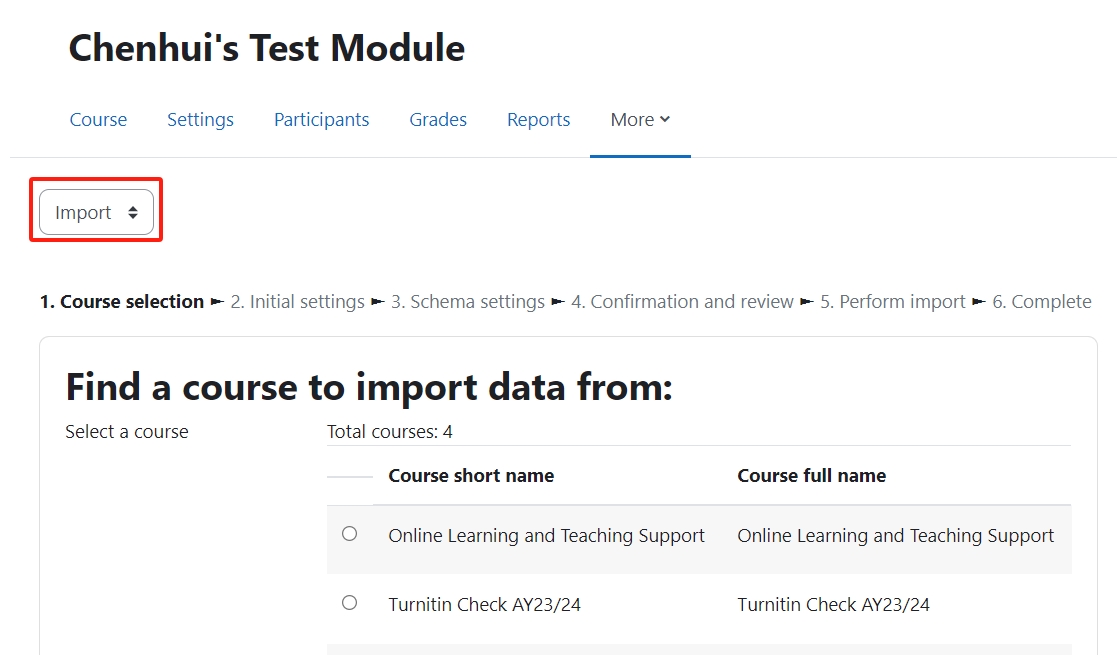Expand the More menu chevron
The height and width of the screenshot is (655, 1117).
tap(666, 119)
